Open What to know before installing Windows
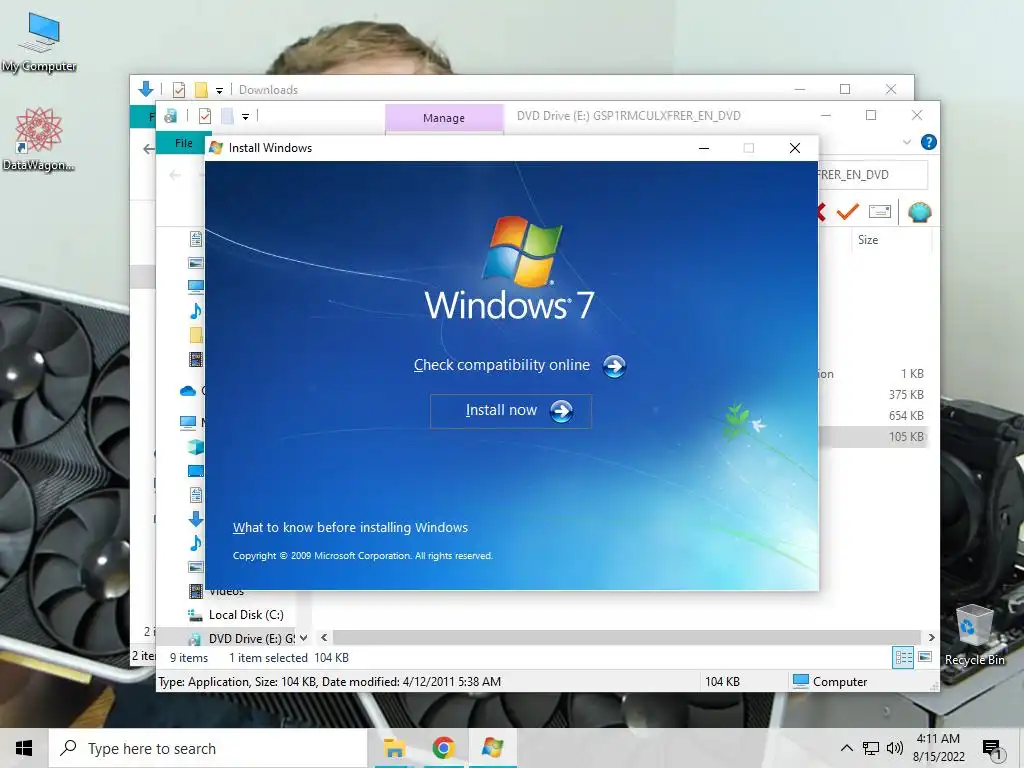The image size is (1024, 768). click(350, 528)
